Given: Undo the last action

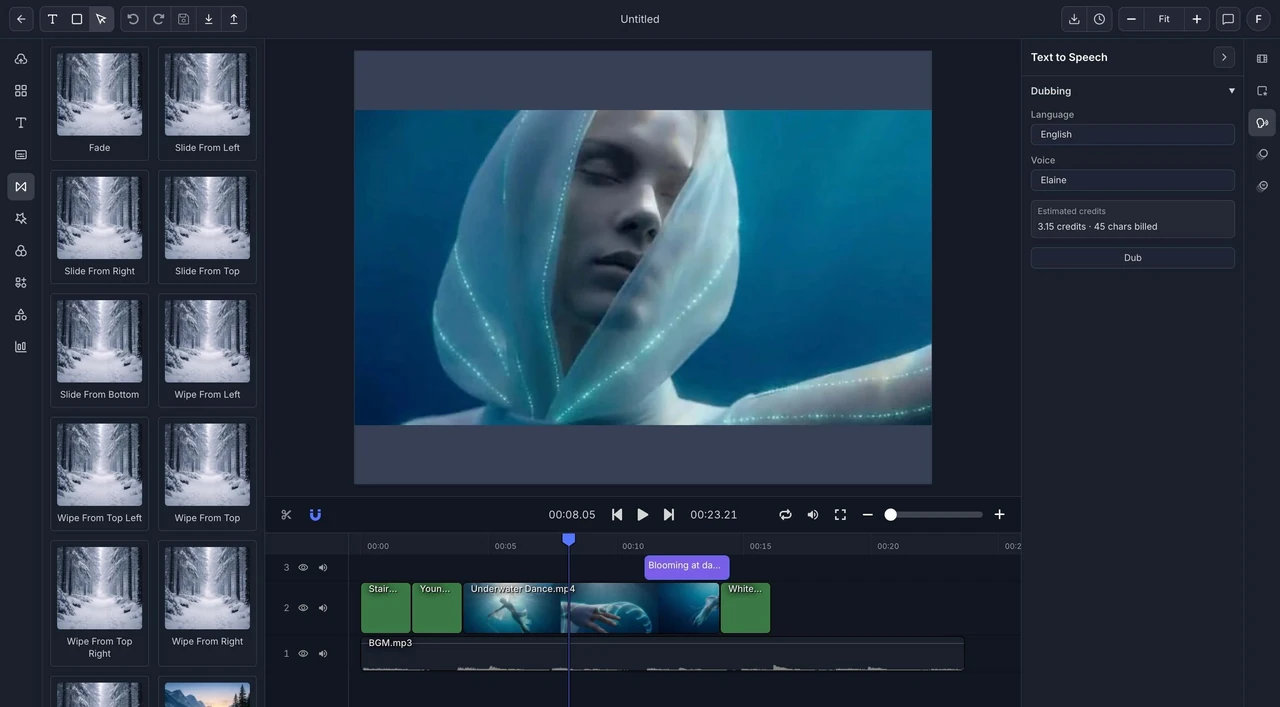Looking at the screenshot, I should pos(133,19).
